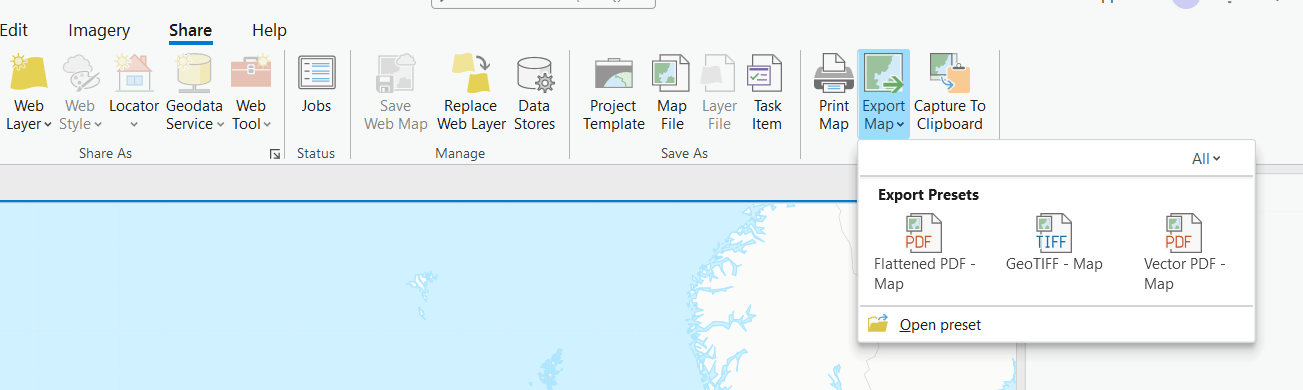Click the Share As group label
The width and height of the screenshot is (1303, 390).
(x=106, y=154)
